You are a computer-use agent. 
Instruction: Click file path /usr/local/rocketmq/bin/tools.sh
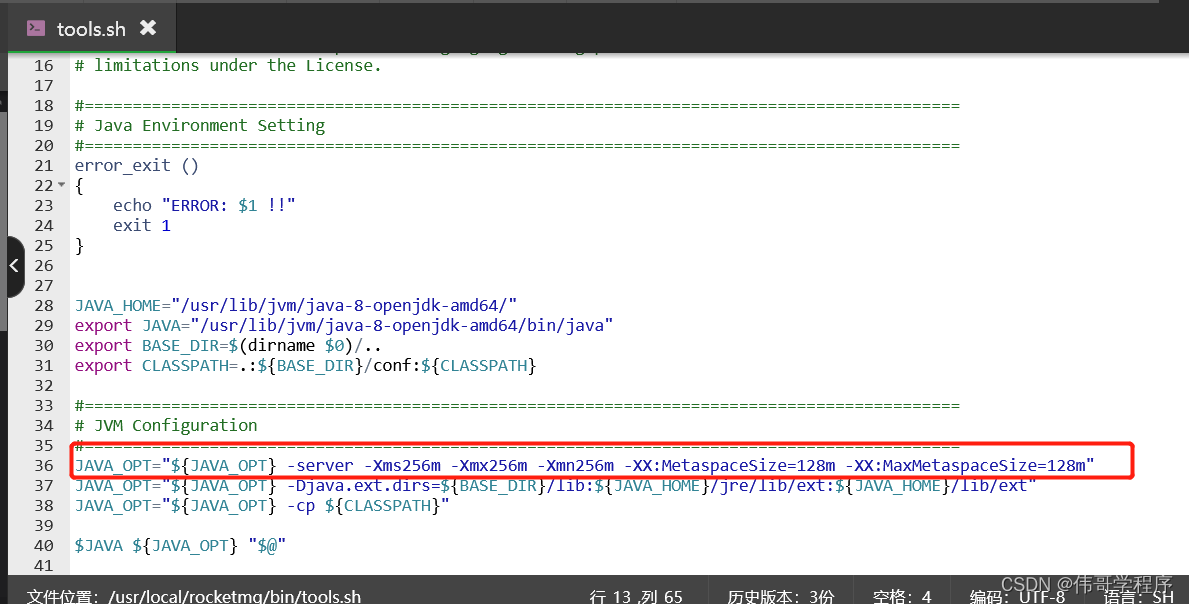coord(234,596)
